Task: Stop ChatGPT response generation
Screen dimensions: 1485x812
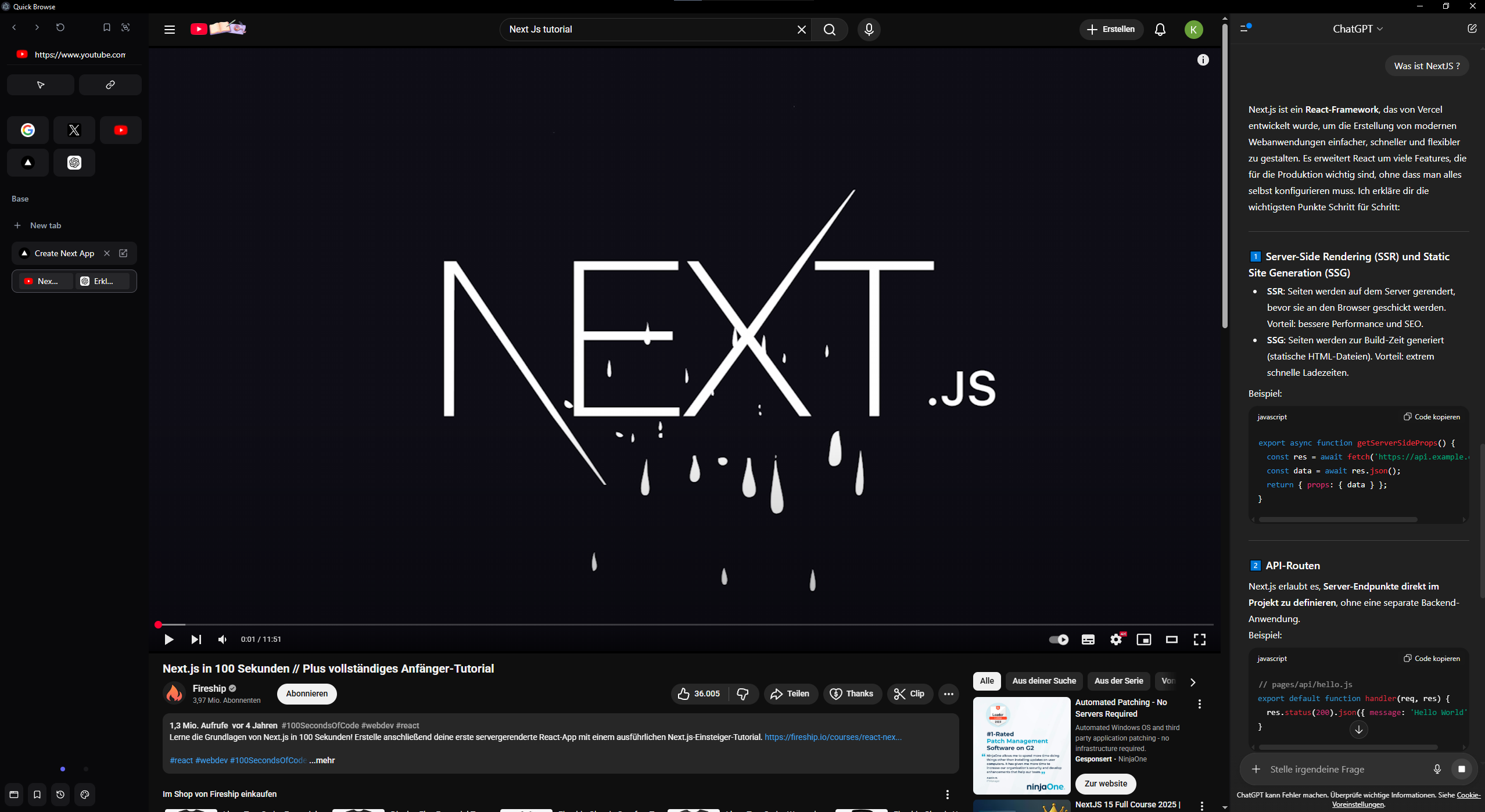Action: 1462,769
